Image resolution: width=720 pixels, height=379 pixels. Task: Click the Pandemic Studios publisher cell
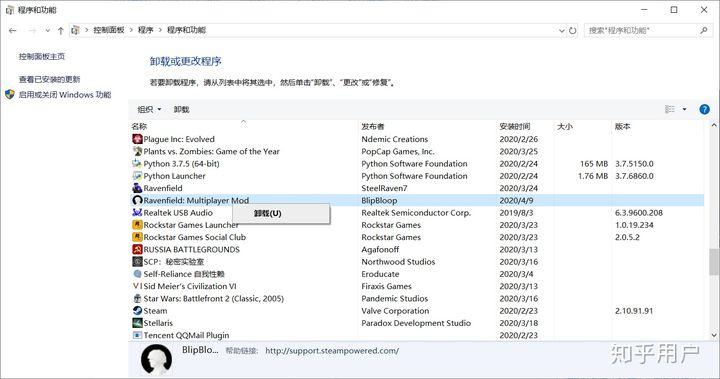tap(394, 299)
